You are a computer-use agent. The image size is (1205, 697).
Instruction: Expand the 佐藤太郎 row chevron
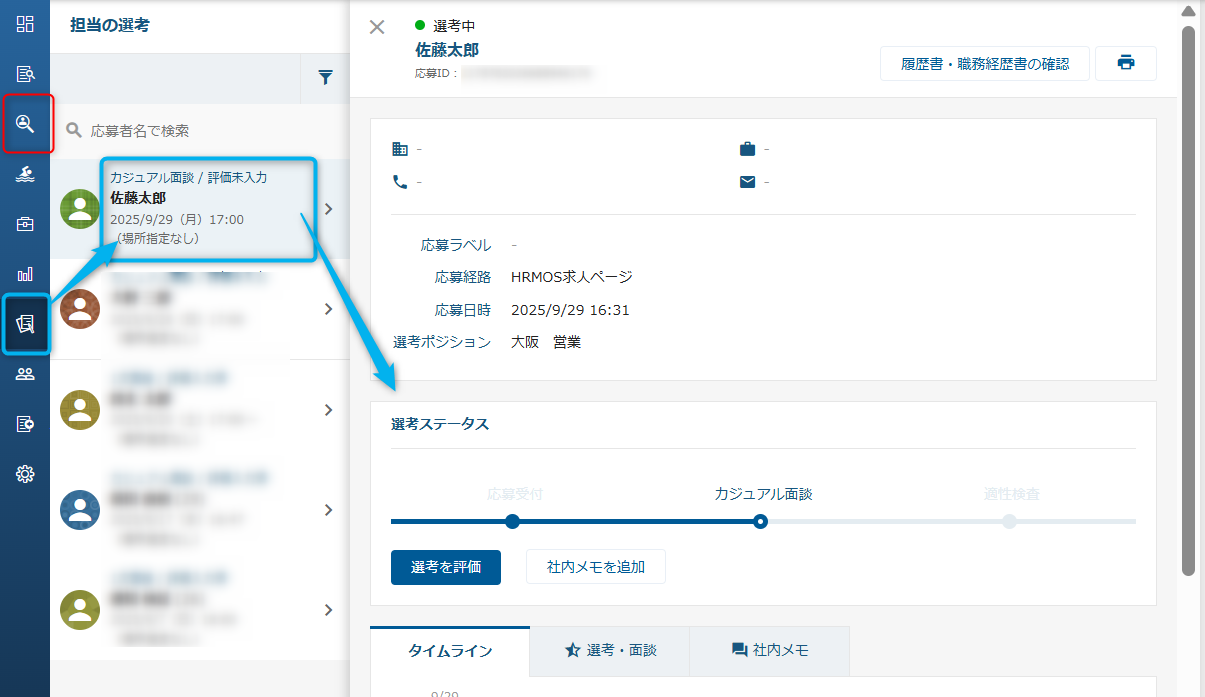(328, 209)
